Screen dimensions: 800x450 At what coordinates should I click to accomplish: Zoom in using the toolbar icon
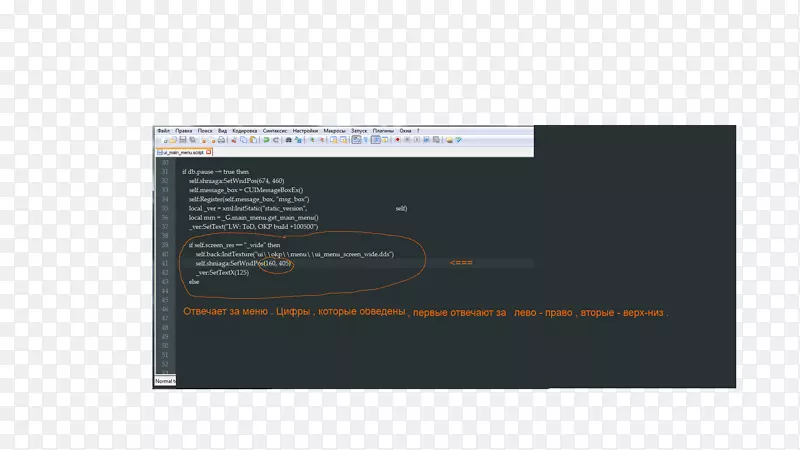pyautogui.click(x=312, y=140)
